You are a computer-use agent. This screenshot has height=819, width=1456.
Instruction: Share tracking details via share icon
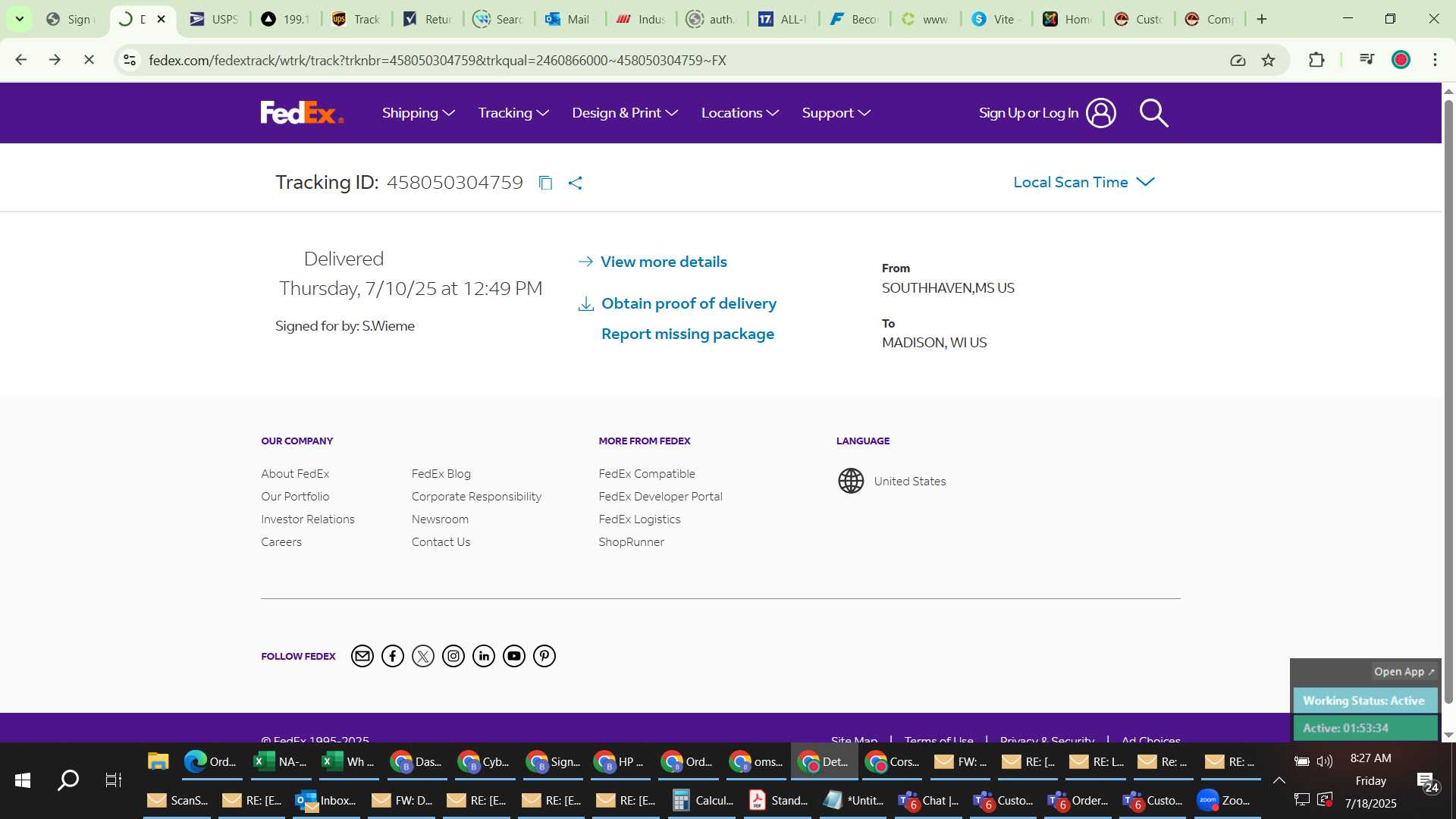(x=576, y=183)
